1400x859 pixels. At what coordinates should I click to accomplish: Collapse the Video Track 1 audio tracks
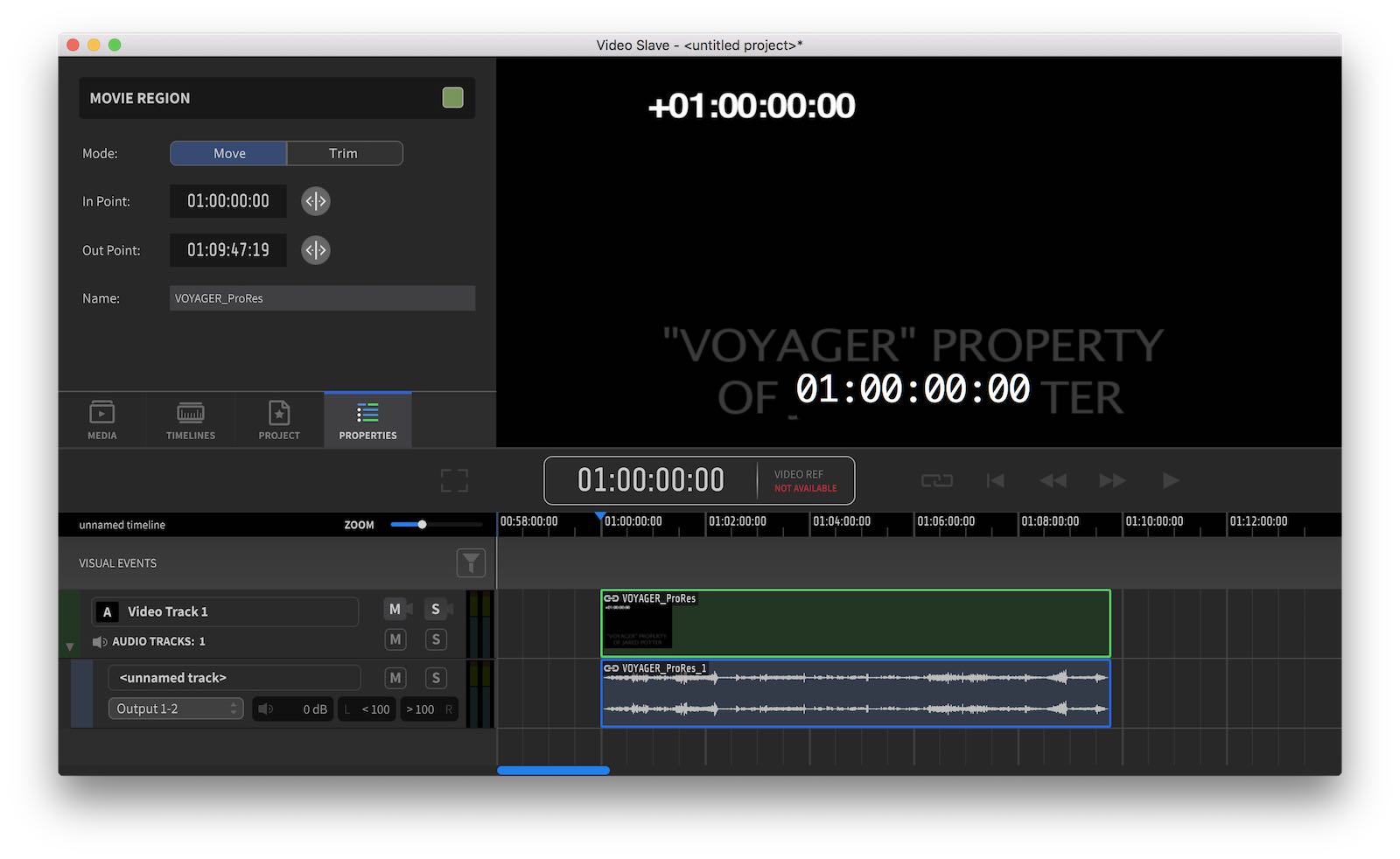click(70, 646)
